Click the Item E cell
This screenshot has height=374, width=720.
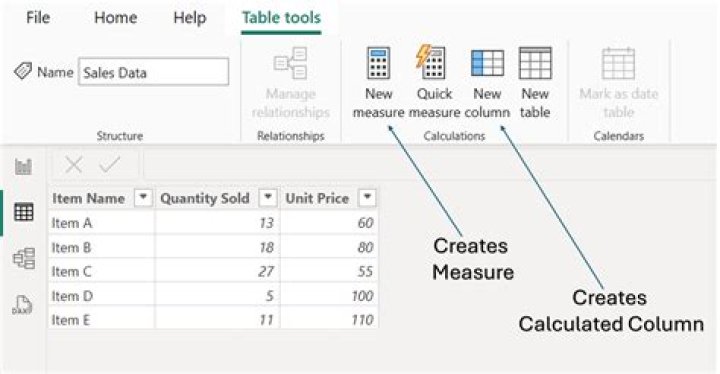pyautogui.click(x=101, y=319)
